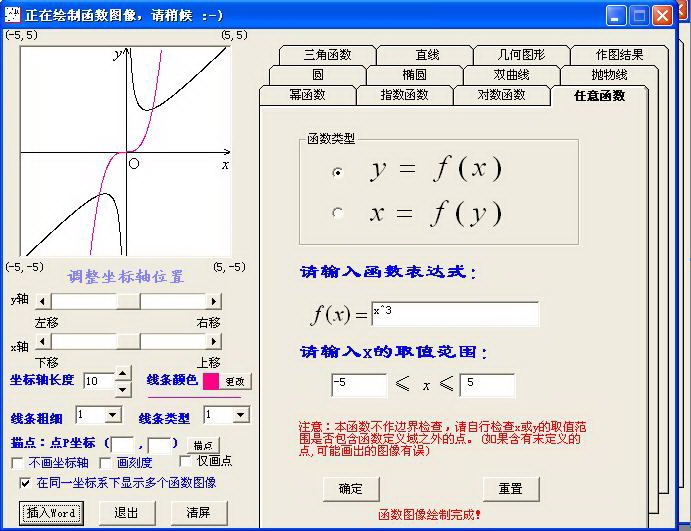Increase 坐标轴长度 with the up arrow

[x=123, y=374]
